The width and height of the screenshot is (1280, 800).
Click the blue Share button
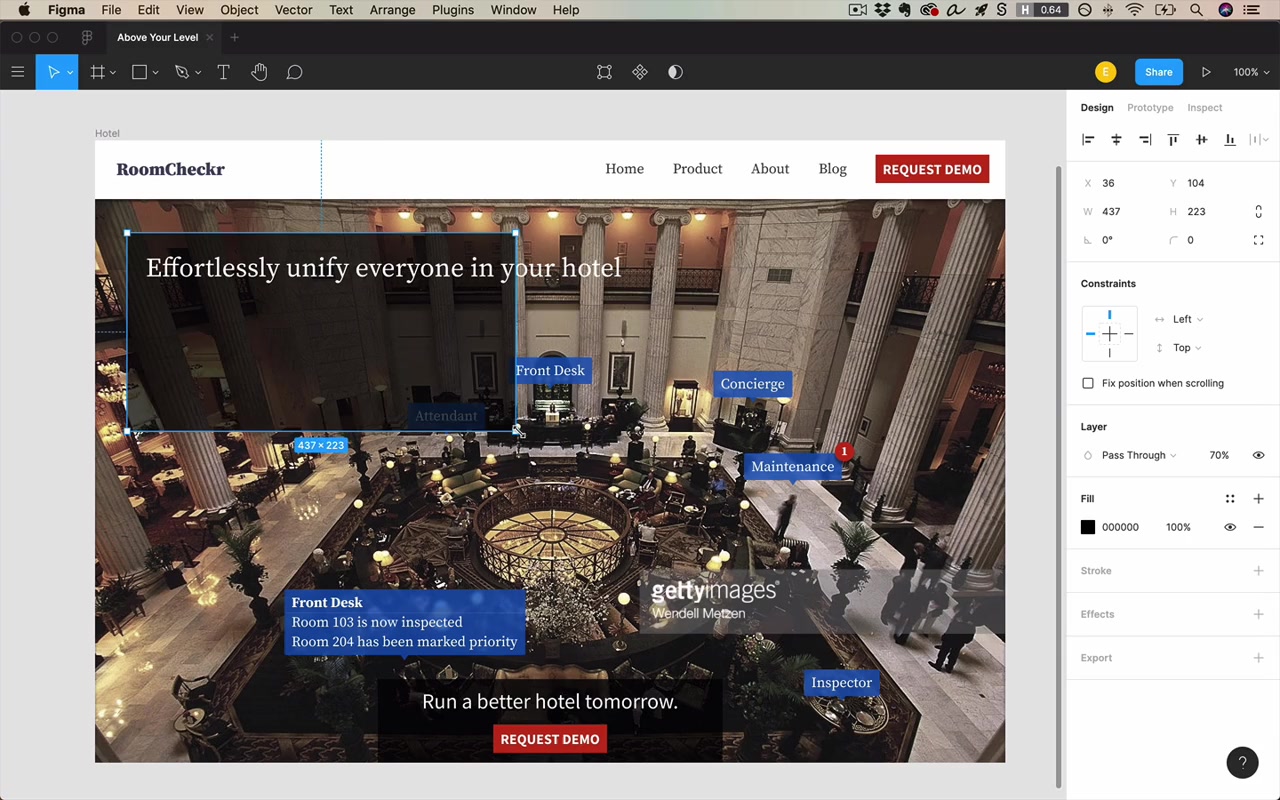click(x=1158, y=72)
